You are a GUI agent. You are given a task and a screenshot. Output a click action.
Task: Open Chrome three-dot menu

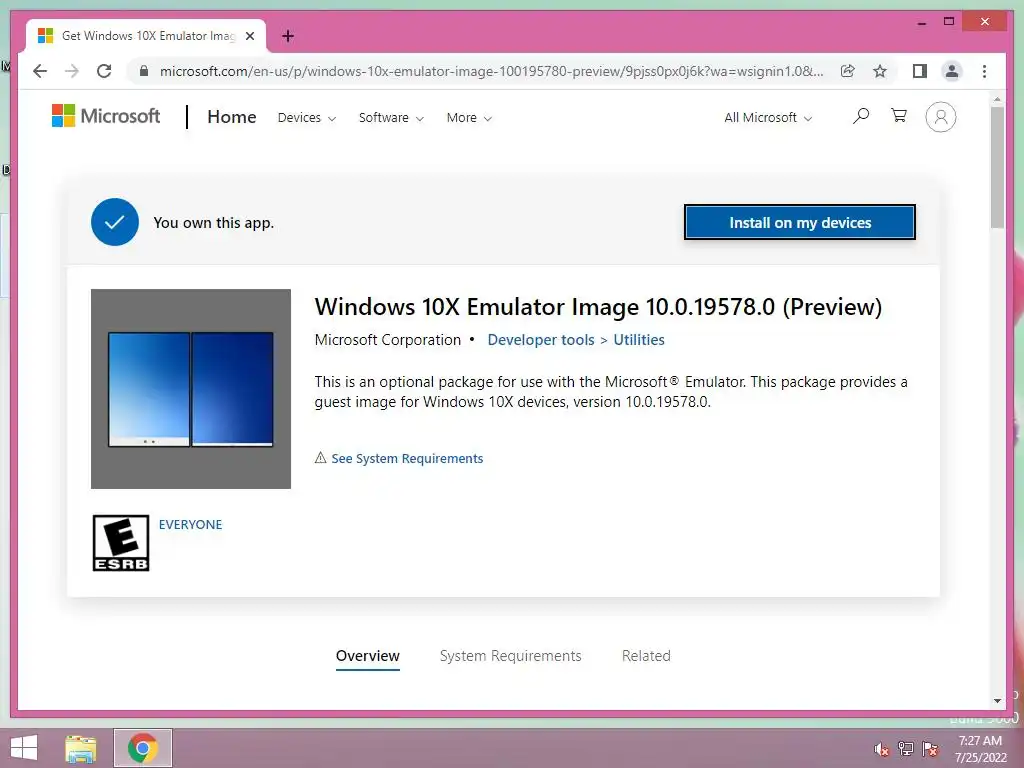984,71
